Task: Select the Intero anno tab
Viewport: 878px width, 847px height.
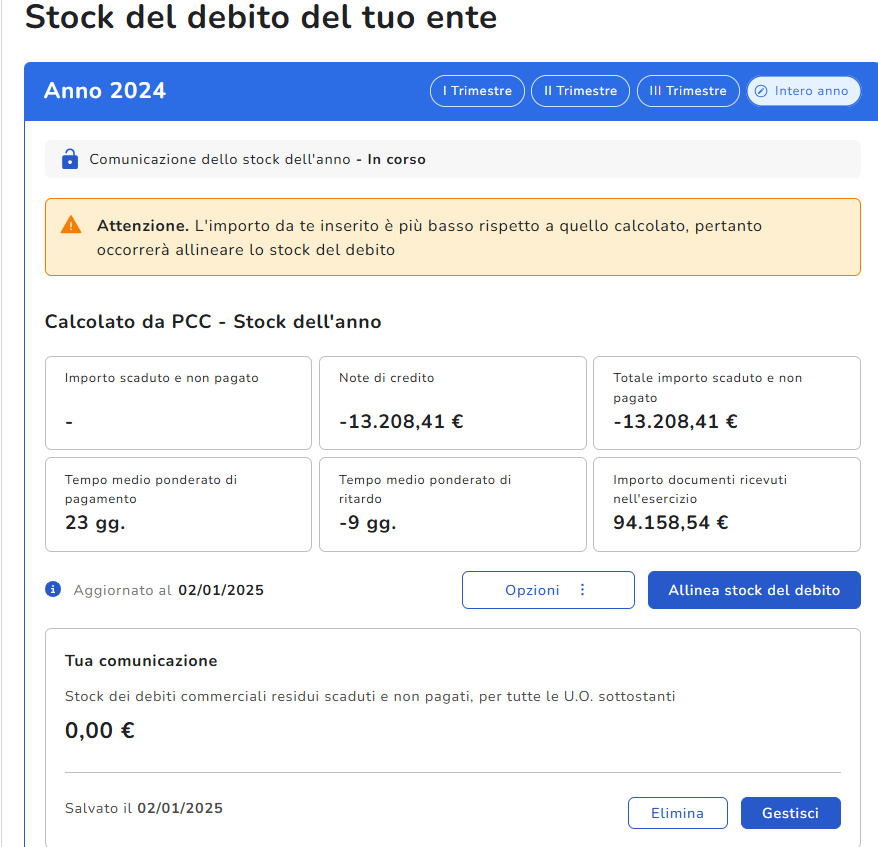Action: [x=803, y=91]
